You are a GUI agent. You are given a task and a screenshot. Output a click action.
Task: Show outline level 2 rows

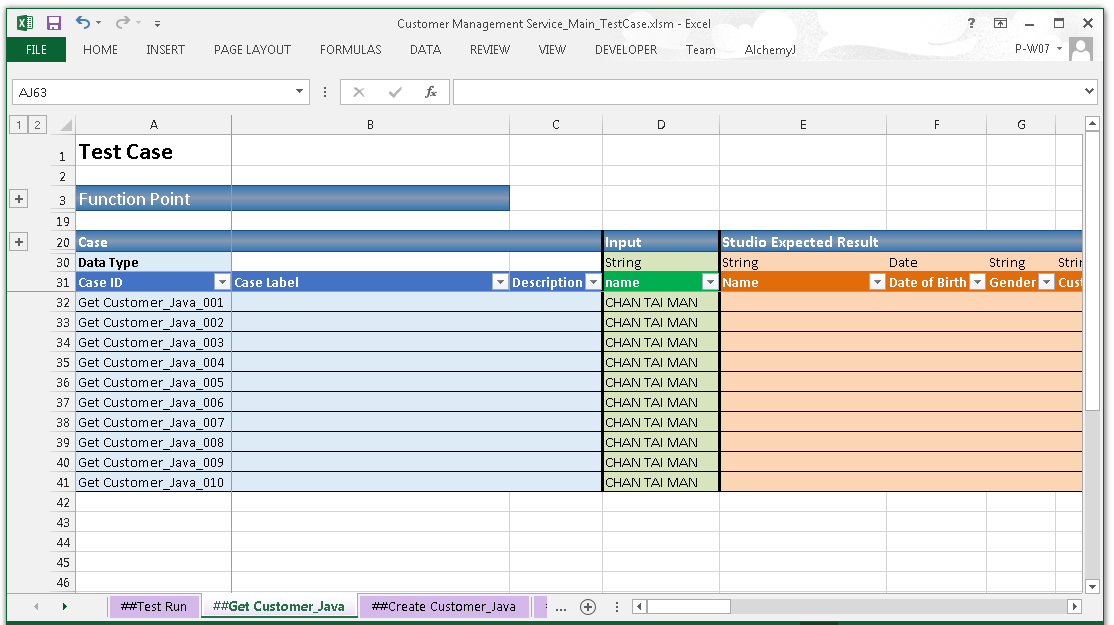(37, 125)
